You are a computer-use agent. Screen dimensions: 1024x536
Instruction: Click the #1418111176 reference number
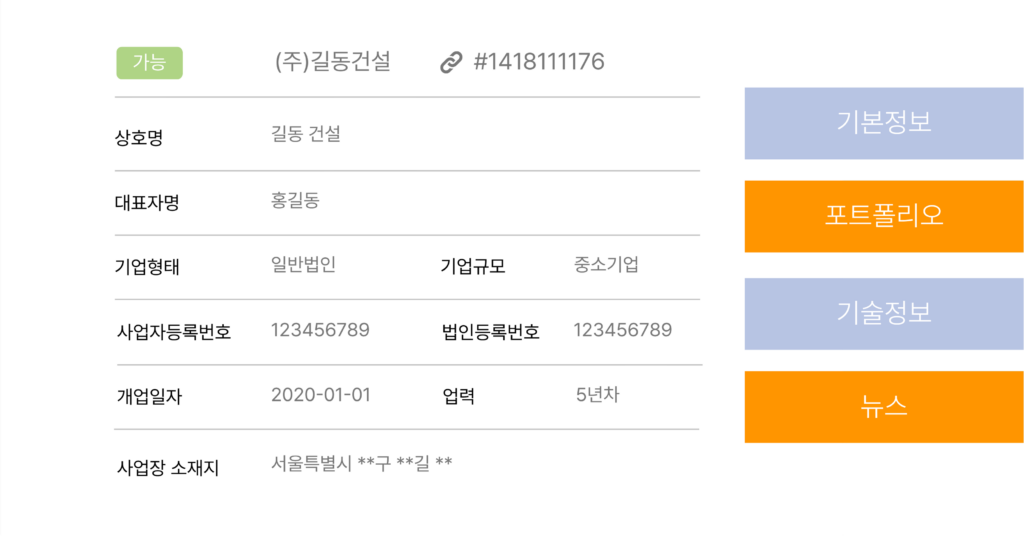[538, 62]
